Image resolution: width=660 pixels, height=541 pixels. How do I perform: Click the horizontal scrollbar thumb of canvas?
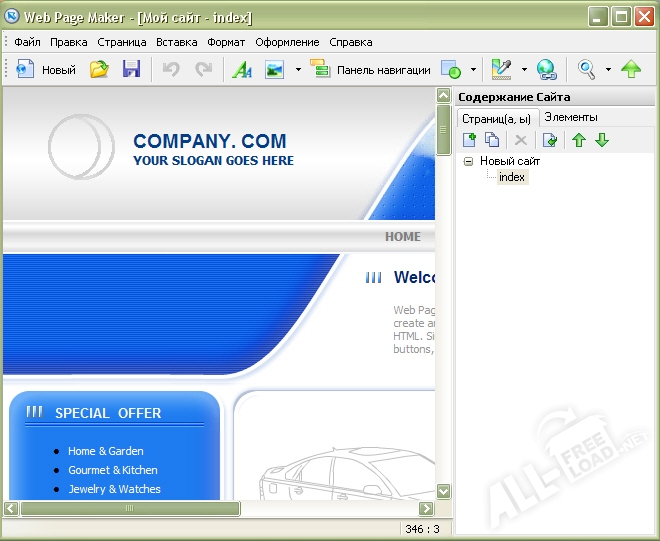130,508
